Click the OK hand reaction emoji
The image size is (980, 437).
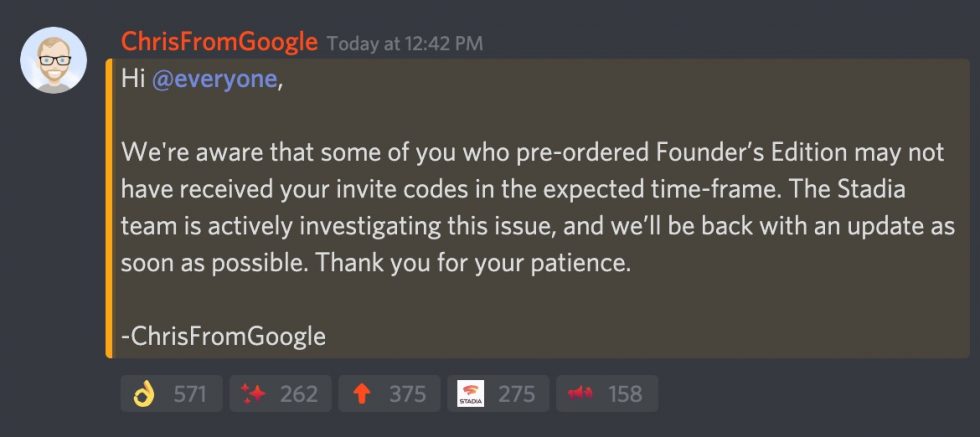[x=143, y=394]
